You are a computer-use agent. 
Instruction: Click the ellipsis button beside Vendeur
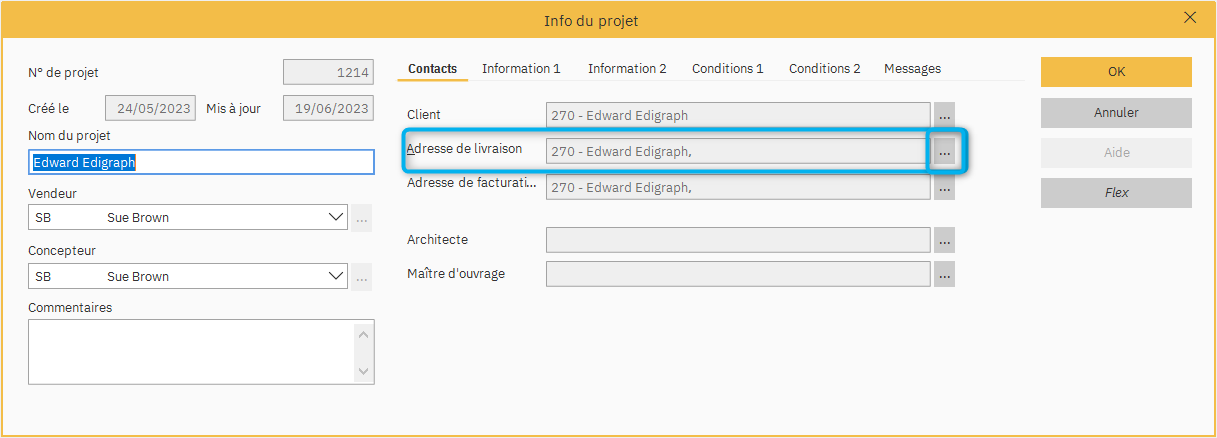361,217
